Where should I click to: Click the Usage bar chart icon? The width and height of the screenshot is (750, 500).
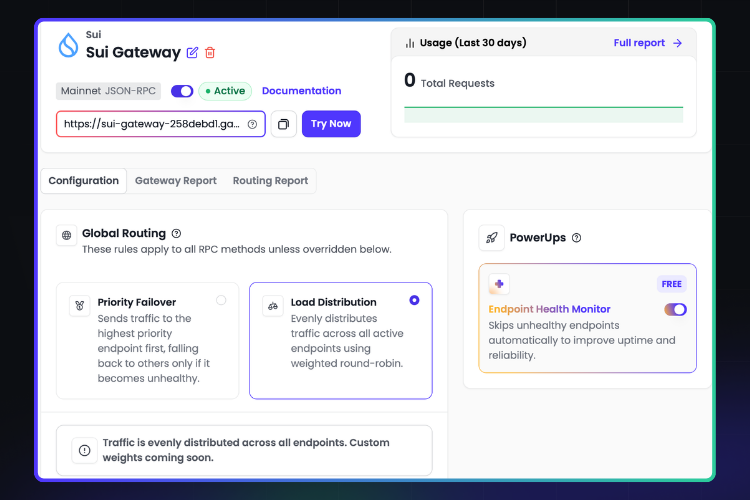pos(410,43)
